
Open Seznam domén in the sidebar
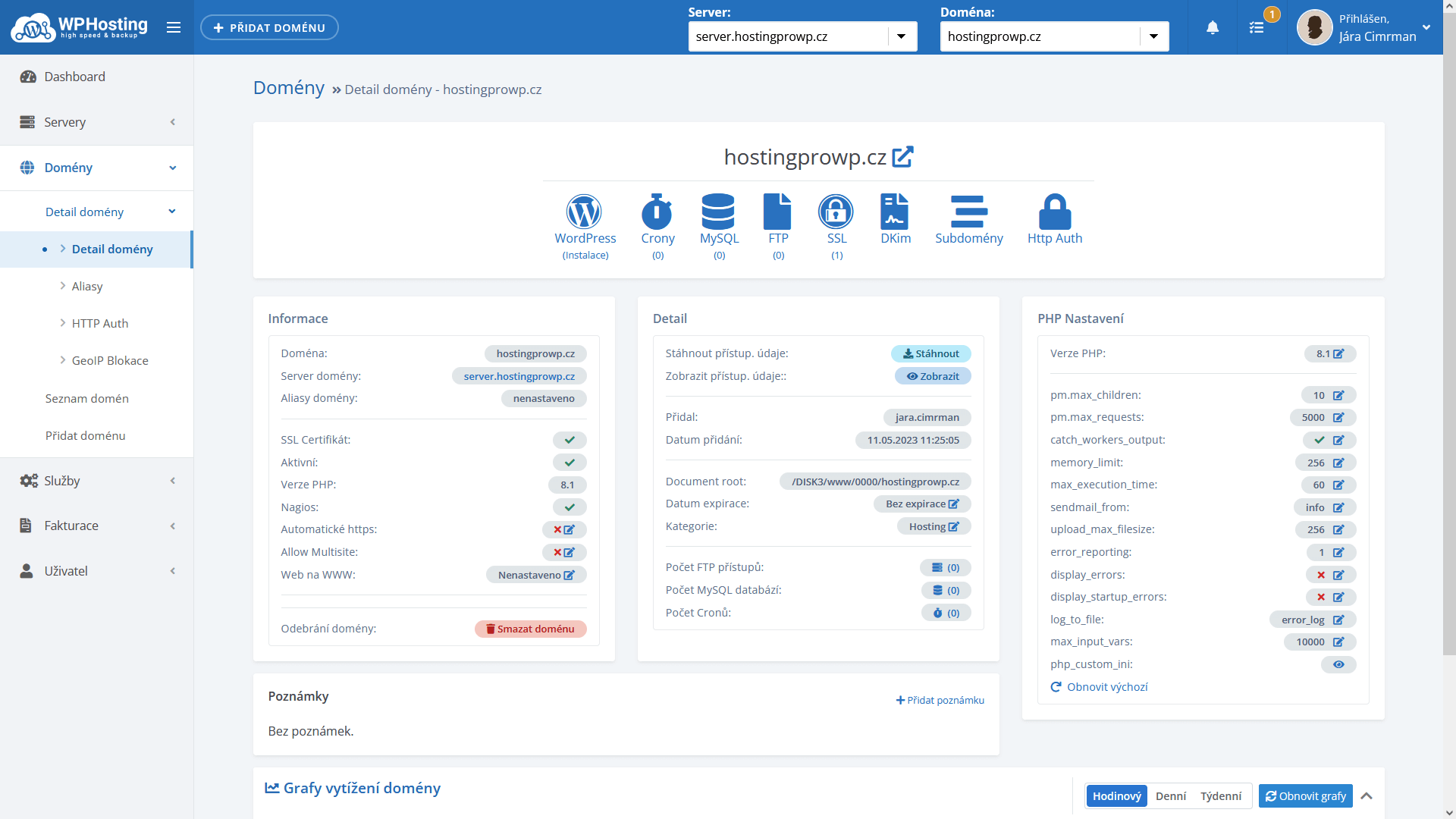86,398
